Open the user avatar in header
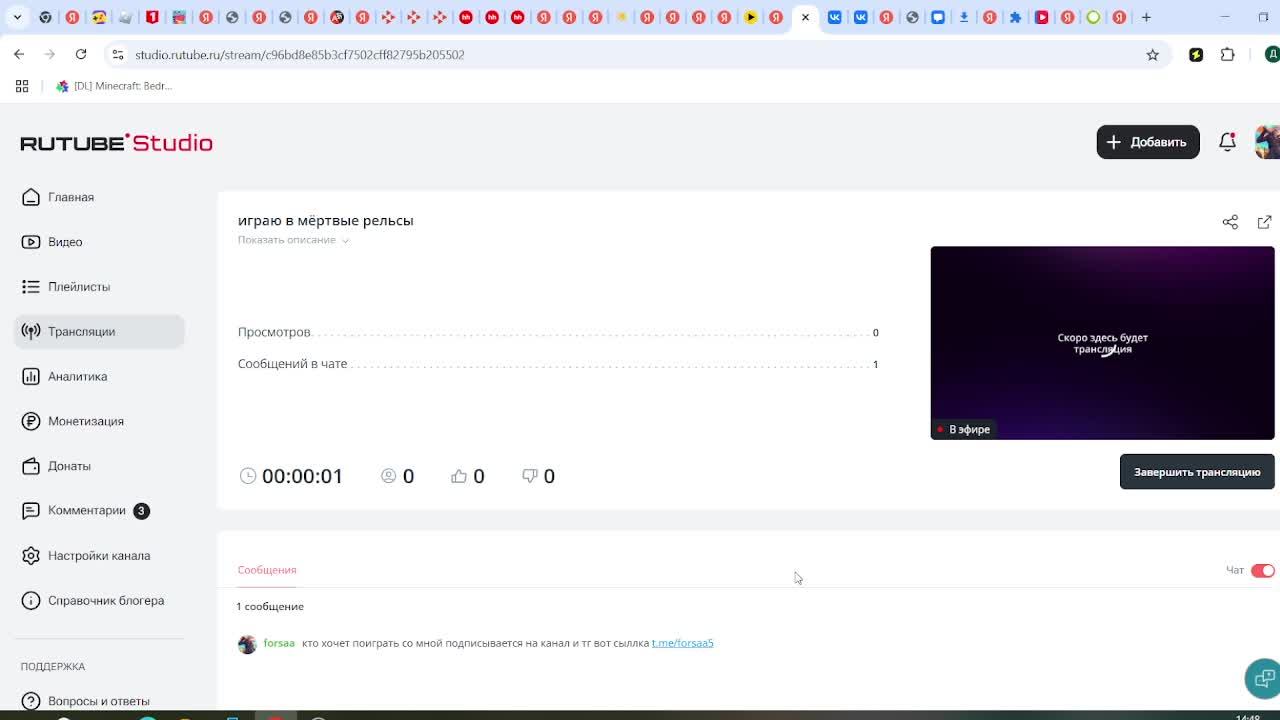 pyautogui.click(x=1267, y=142)
